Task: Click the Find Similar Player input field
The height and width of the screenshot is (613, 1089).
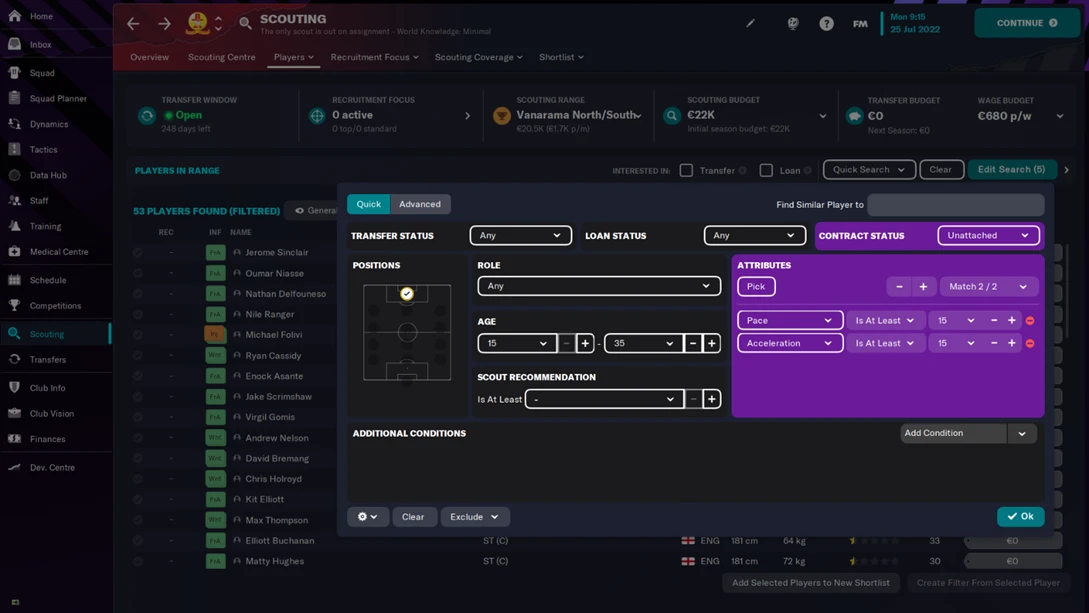Action: [955, 204]
